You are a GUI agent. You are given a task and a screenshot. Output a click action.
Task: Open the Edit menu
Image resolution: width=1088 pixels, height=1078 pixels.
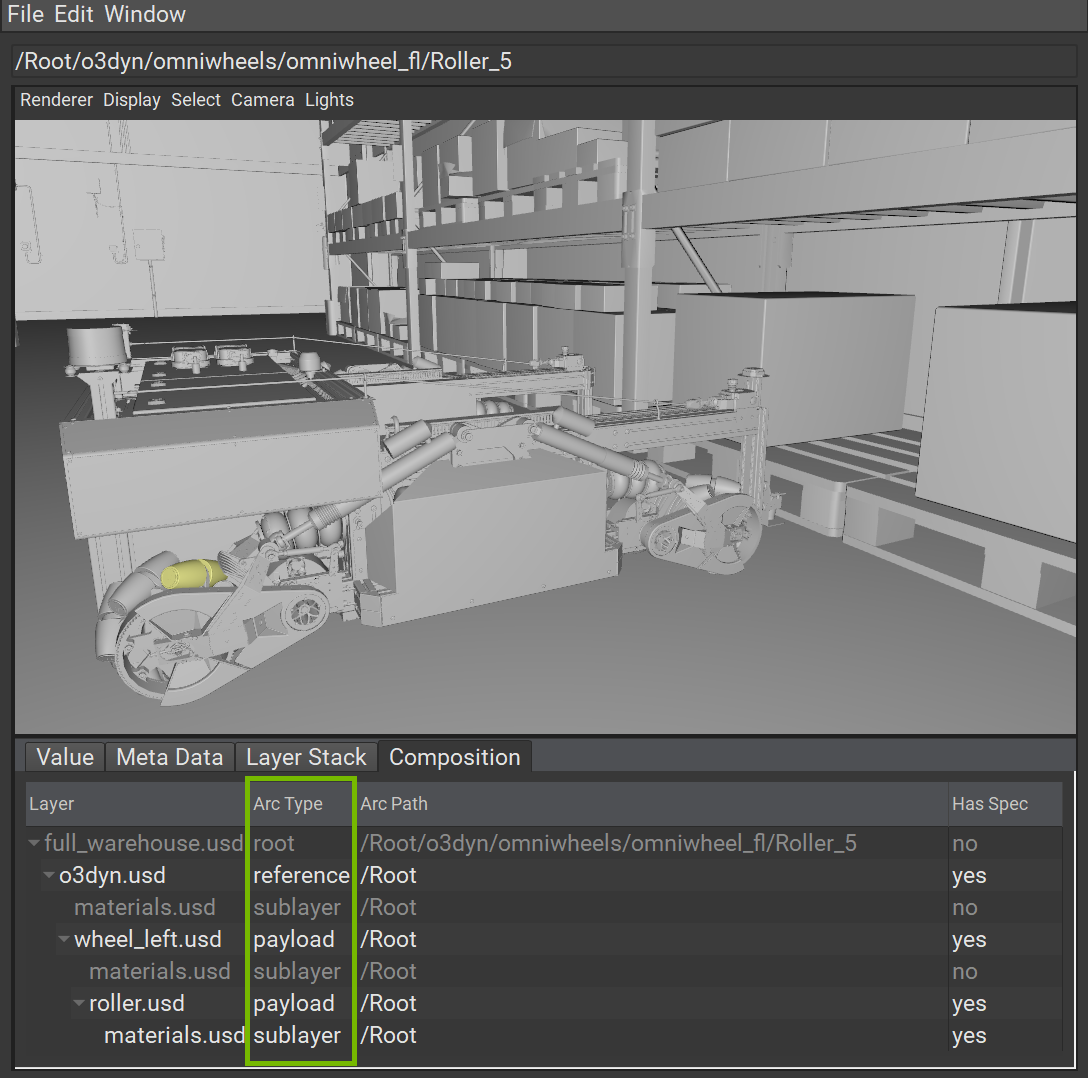point(74,15)
